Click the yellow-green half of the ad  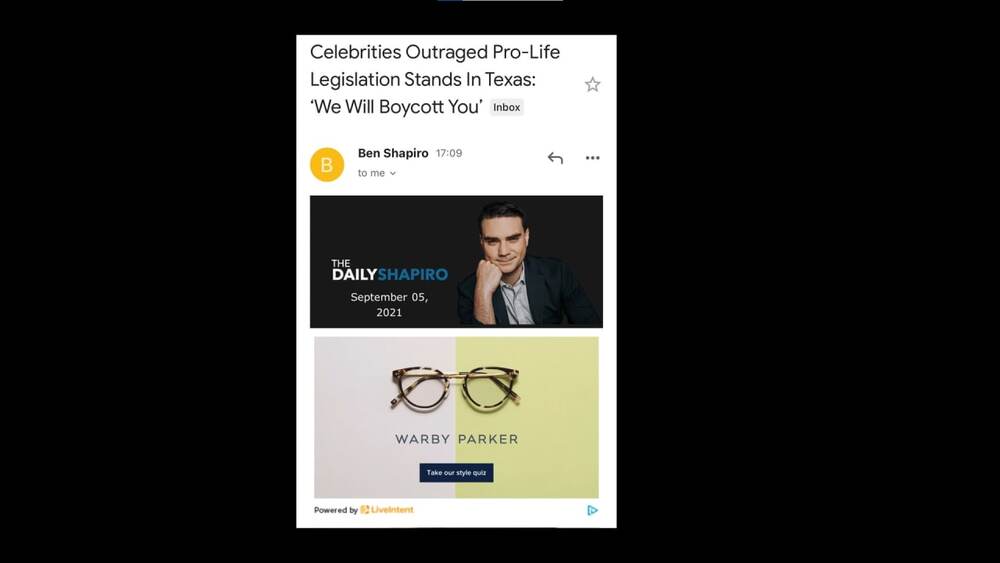527,417
